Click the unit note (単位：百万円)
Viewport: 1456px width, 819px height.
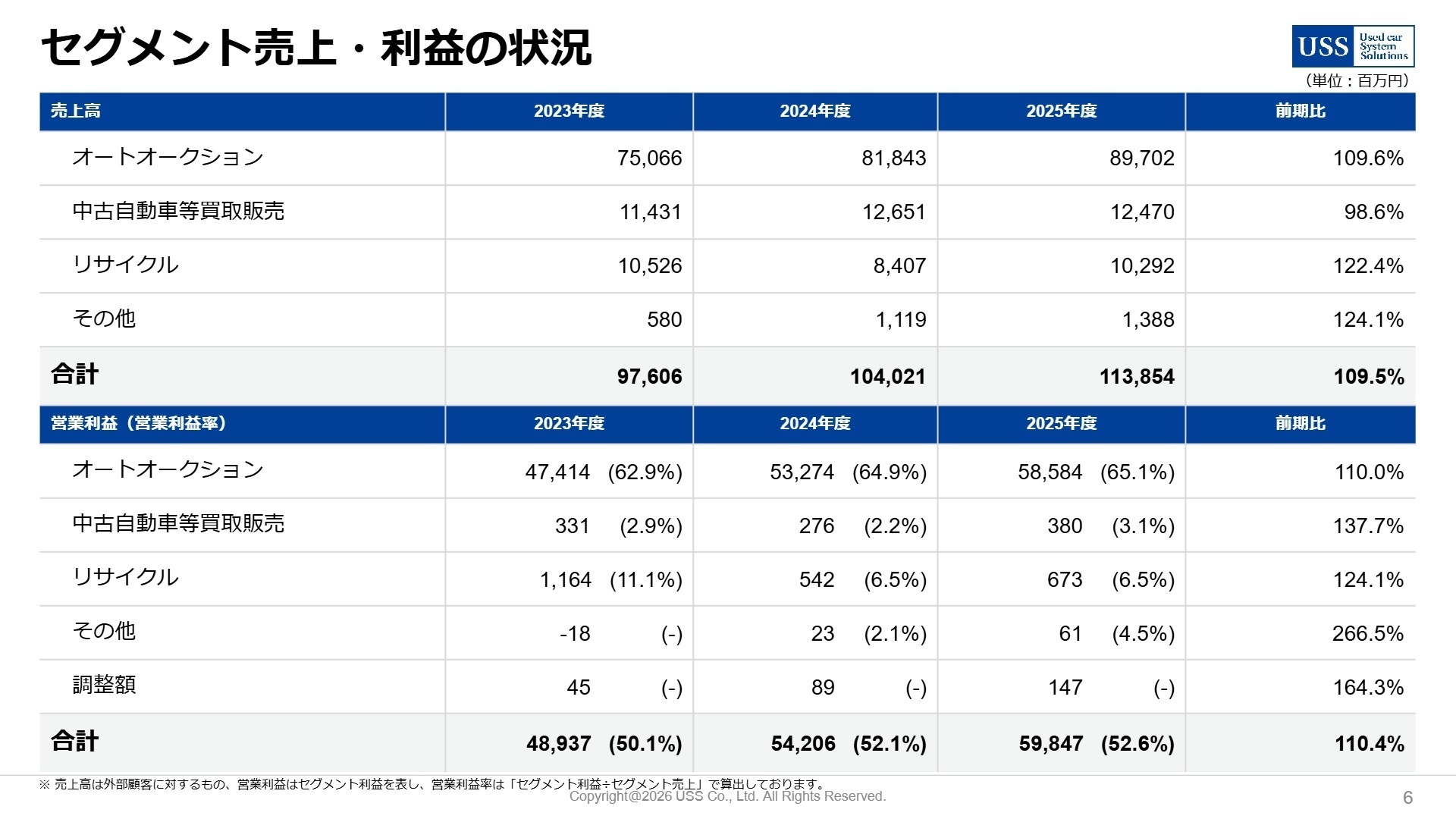pyautogui.click(x=1357, y=80)
